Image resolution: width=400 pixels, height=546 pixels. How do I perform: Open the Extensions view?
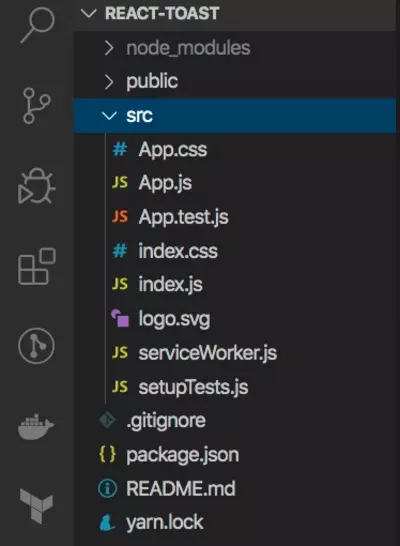point(37,266)
